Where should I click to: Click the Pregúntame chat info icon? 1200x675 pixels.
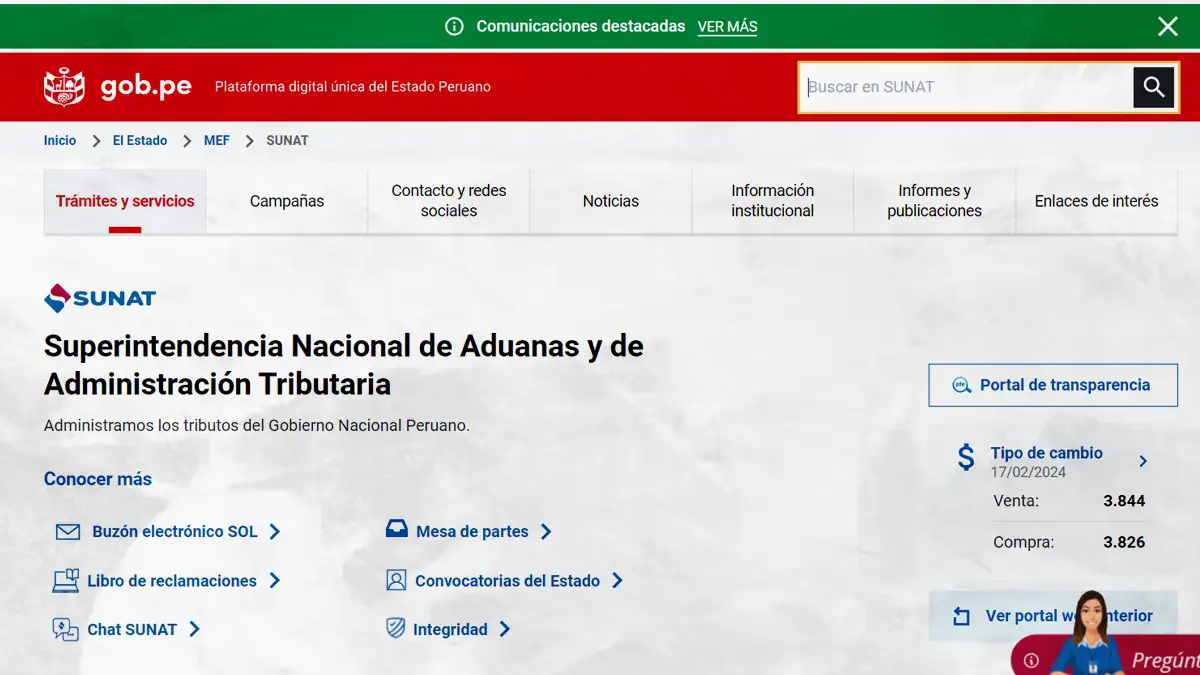pos(1031,661)
